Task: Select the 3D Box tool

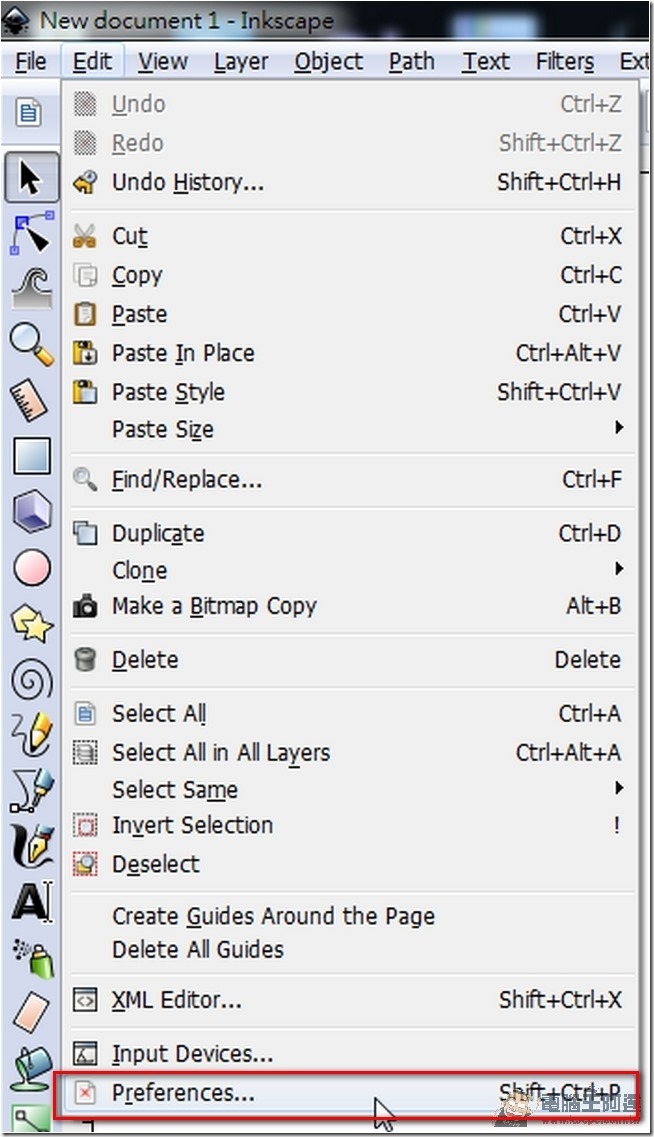Action: point(31,511)
